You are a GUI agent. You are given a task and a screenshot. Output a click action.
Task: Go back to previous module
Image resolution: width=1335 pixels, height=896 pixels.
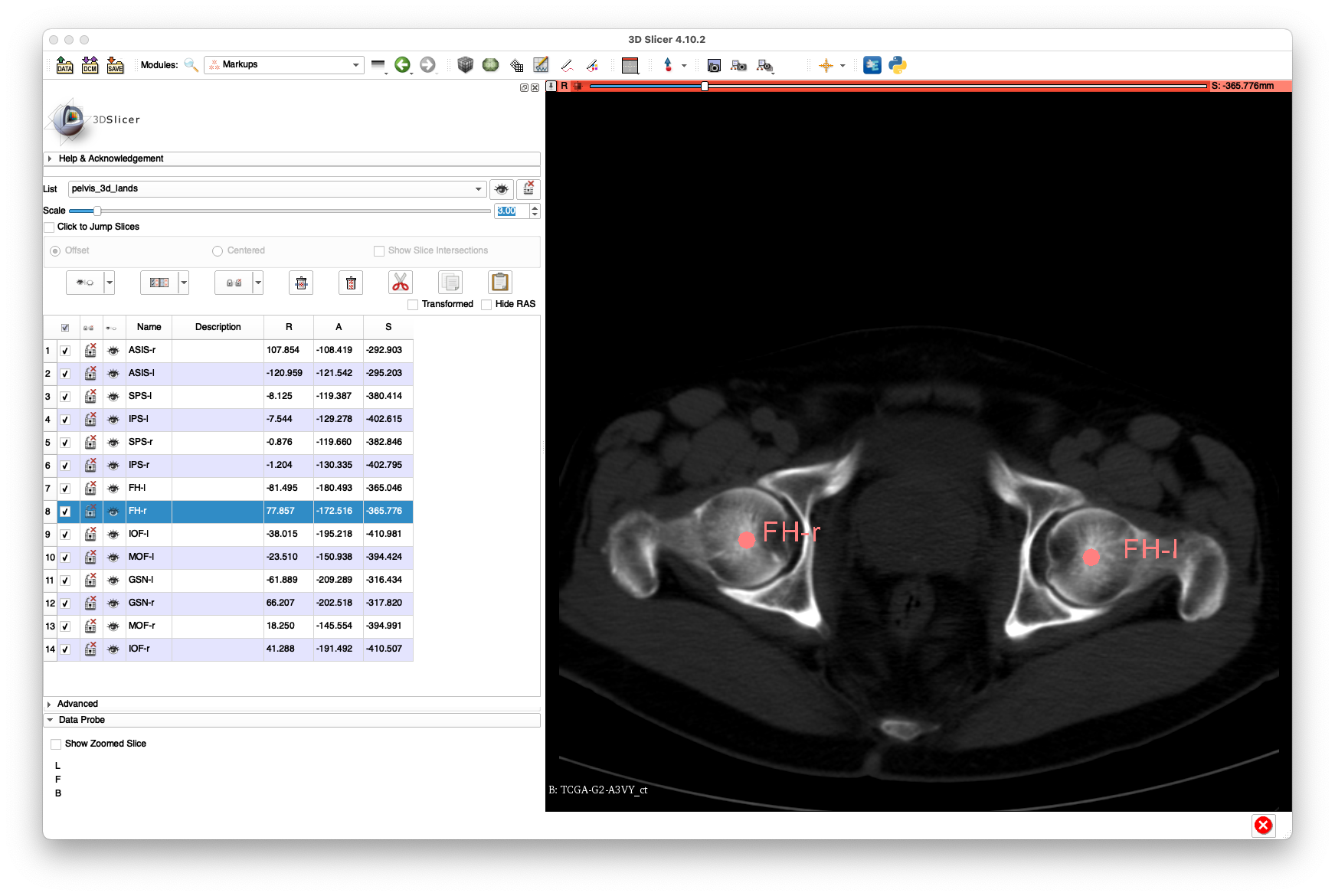[x=402, y=65]
